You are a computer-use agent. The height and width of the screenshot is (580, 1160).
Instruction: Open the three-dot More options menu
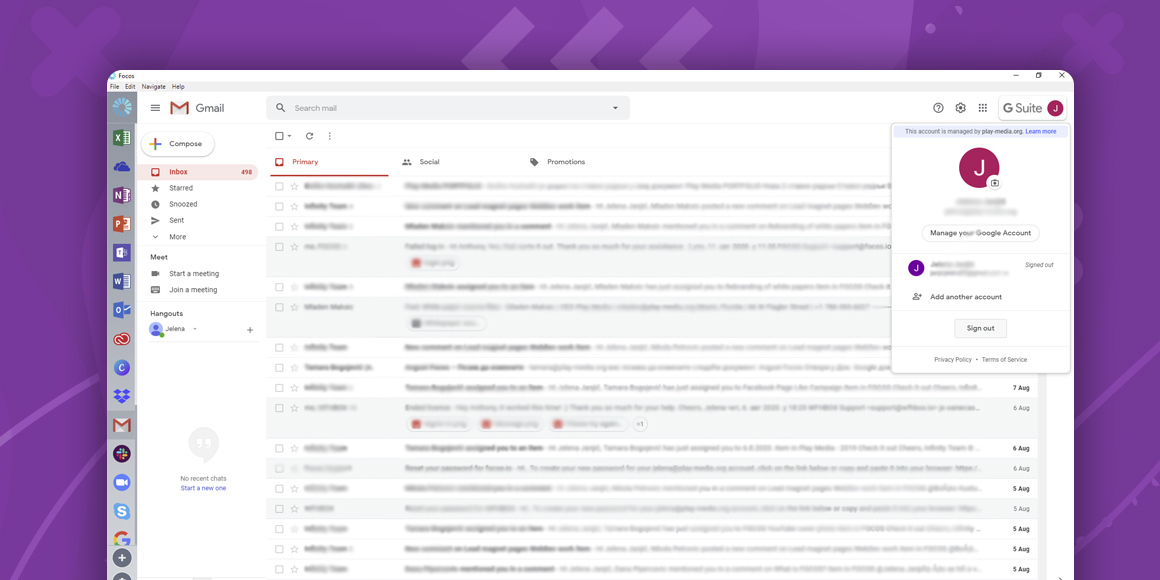click(330, 136)
